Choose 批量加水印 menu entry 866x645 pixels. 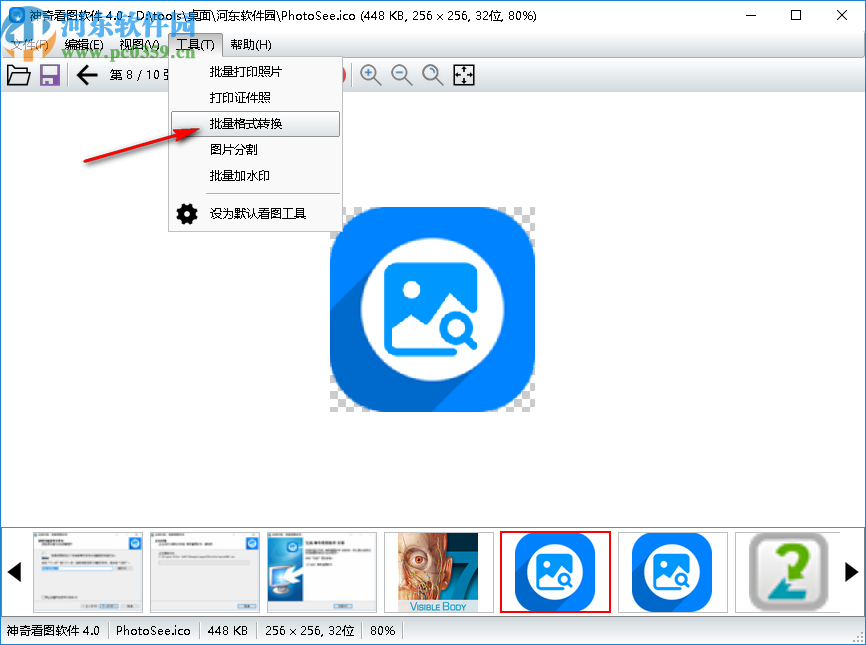coord(255,176)
